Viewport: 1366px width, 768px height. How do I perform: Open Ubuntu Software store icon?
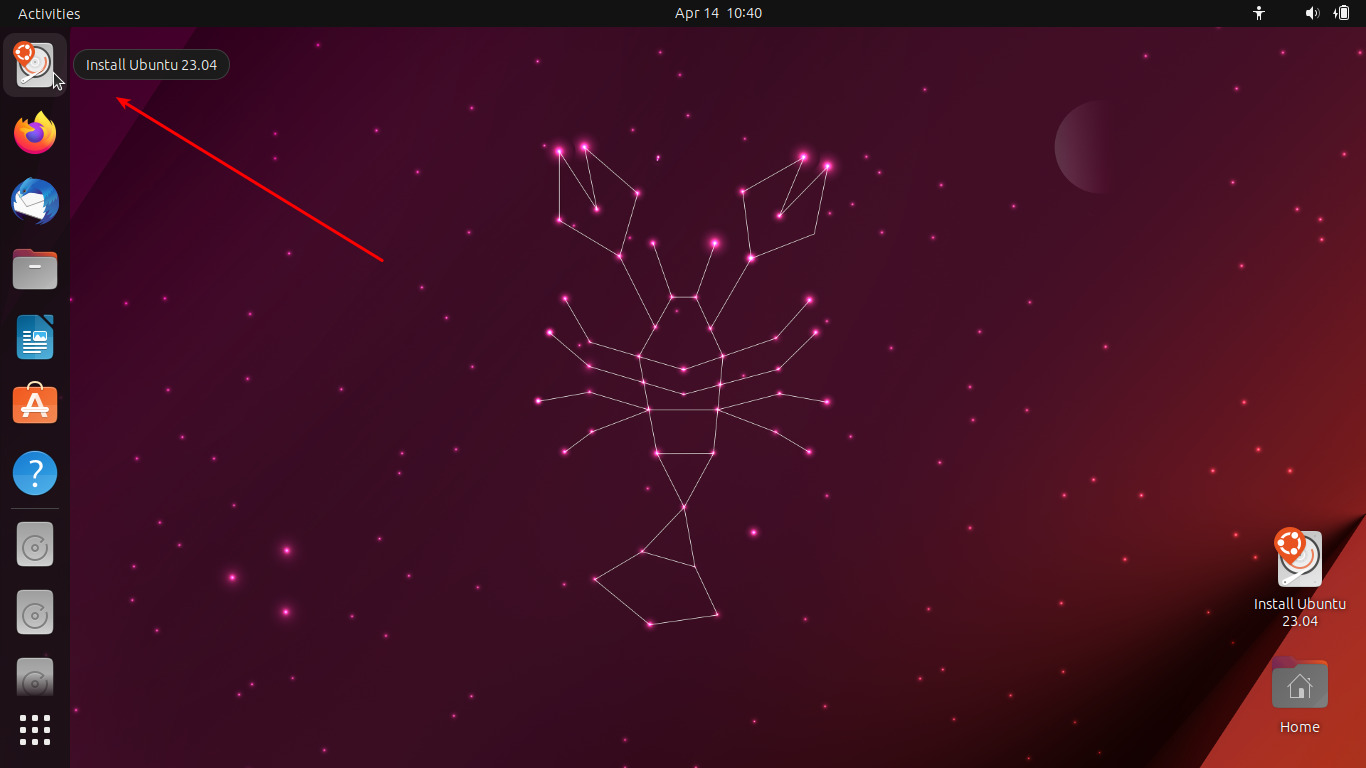35,404
